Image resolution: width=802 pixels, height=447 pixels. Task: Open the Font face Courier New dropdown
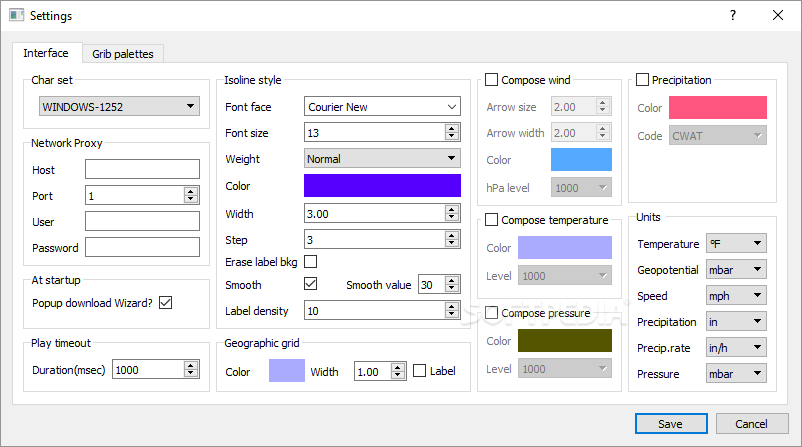point(382,106)
